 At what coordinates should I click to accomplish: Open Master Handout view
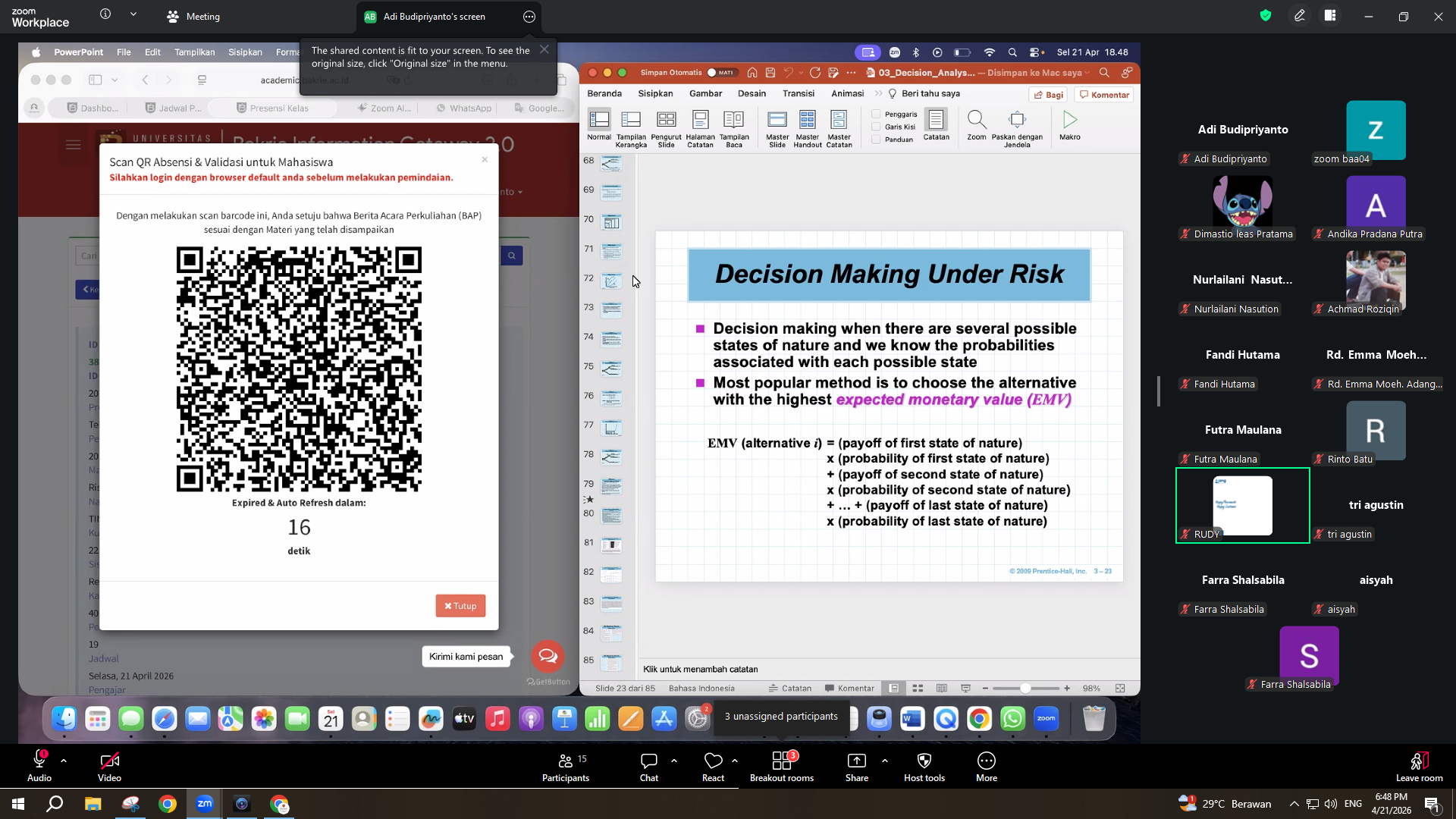808,129
